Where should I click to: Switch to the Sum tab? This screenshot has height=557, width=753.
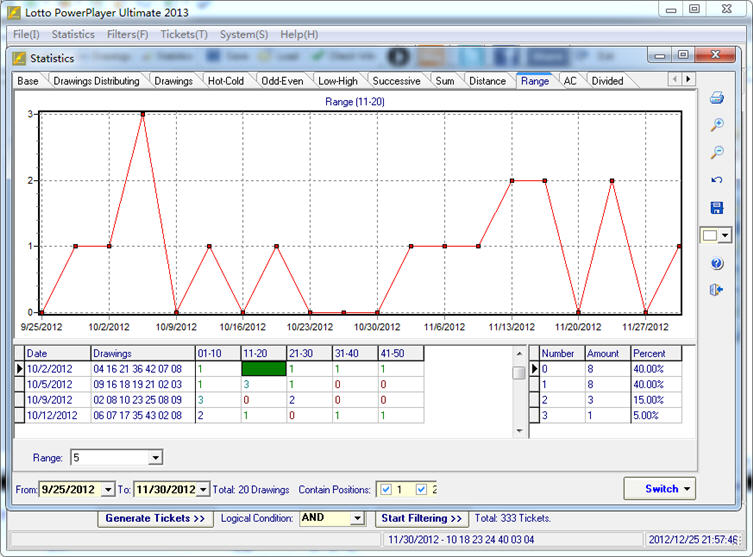(445, 81)
